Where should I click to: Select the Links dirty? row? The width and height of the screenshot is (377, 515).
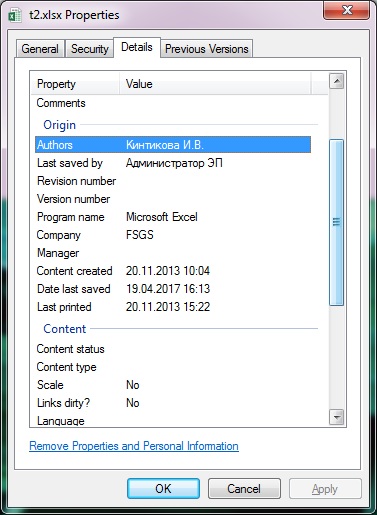click(x=173, y=403)
